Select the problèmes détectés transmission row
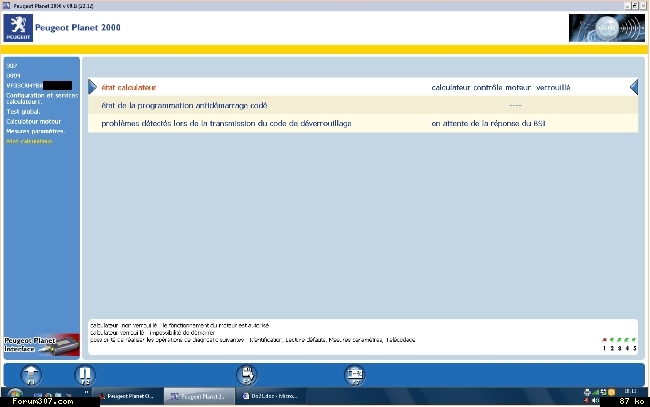This screenshot has height=407, width=650. pyautogui.click(x=360, y=123)
